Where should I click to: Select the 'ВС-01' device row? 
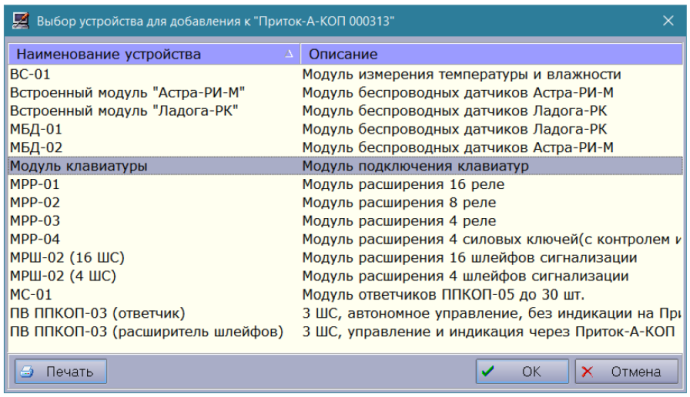(345, 74)
